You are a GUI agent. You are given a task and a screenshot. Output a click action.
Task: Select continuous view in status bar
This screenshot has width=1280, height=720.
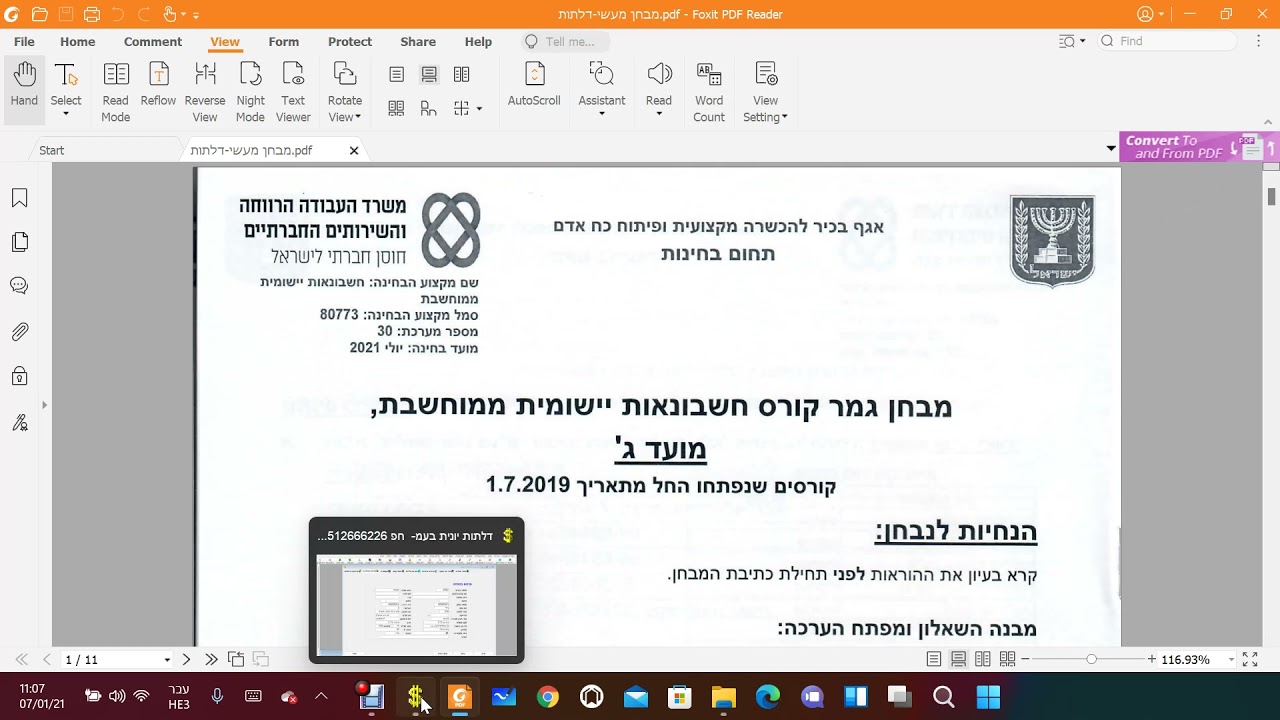(x=958, y=659)
